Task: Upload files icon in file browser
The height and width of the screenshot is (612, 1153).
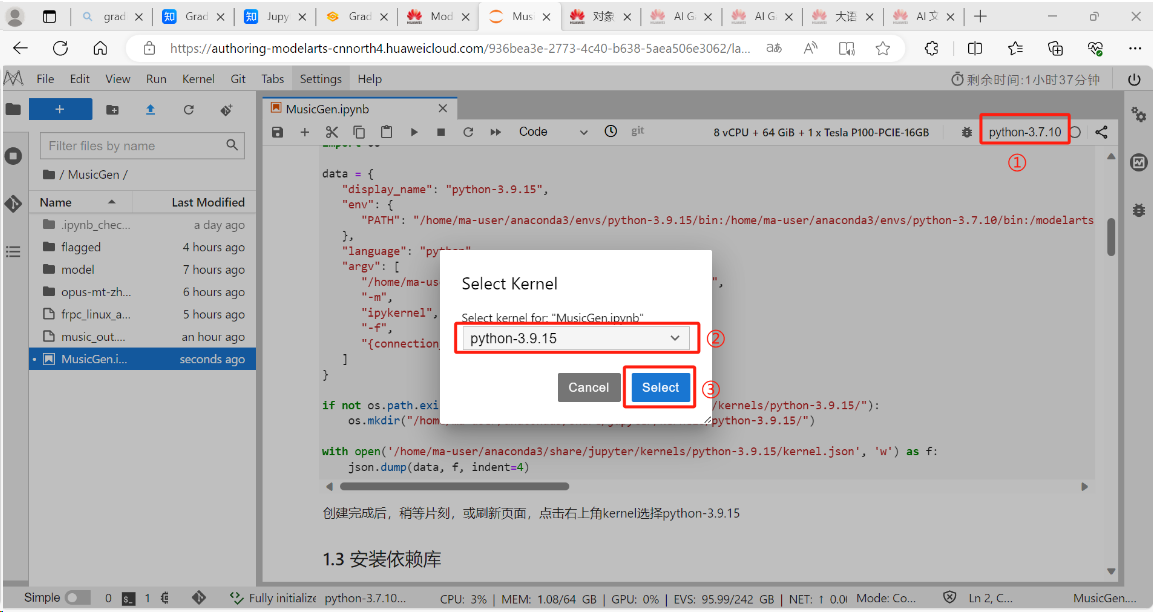Action: tap(150, 110)
